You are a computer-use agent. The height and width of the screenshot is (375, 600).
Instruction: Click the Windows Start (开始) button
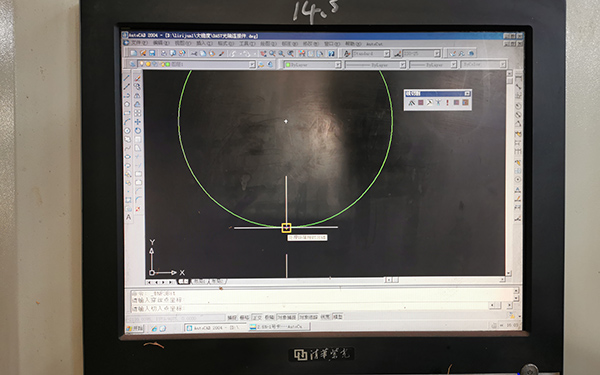[x=135, y=328]
